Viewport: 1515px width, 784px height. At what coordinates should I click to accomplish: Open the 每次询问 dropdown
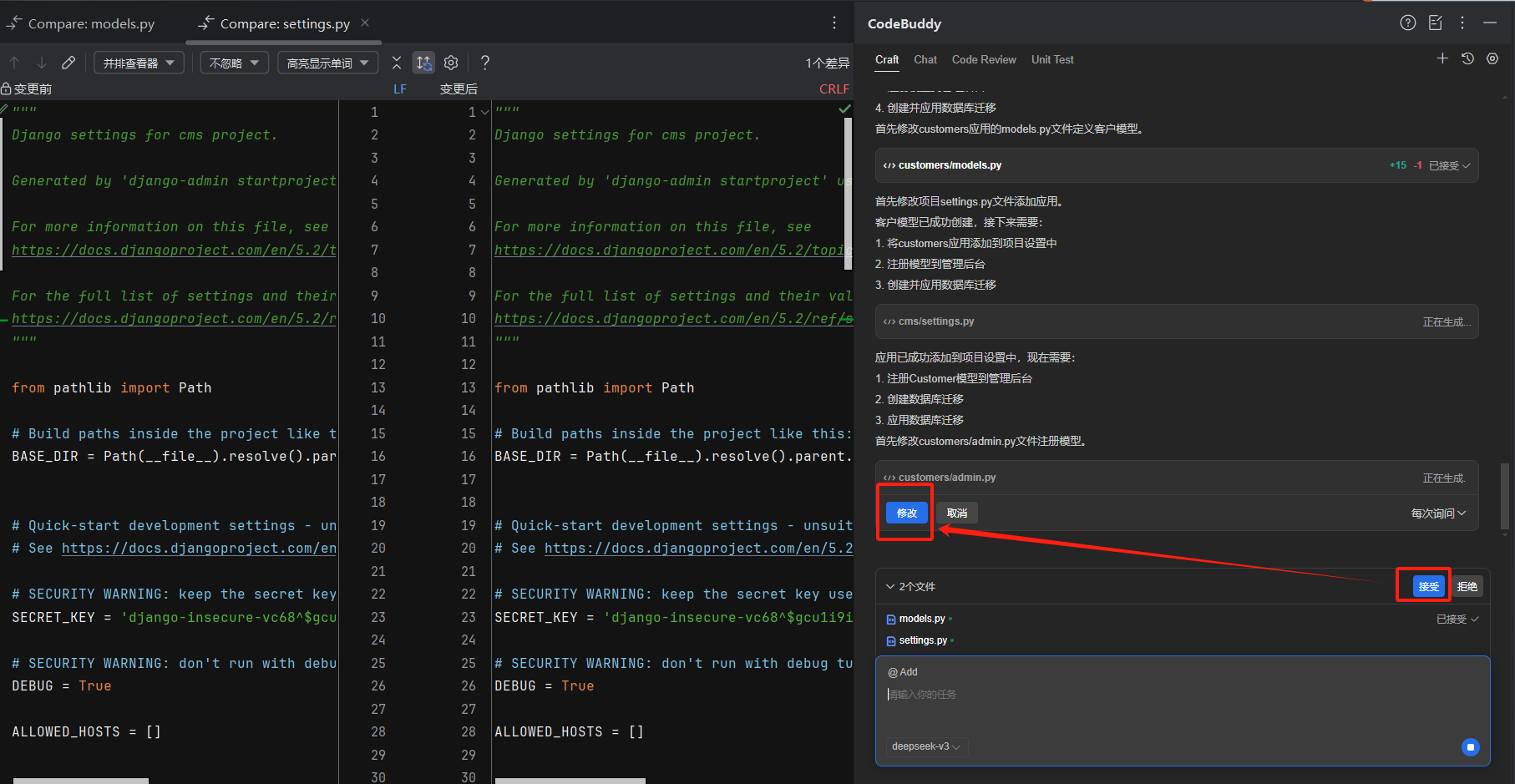pos(1438,513)
